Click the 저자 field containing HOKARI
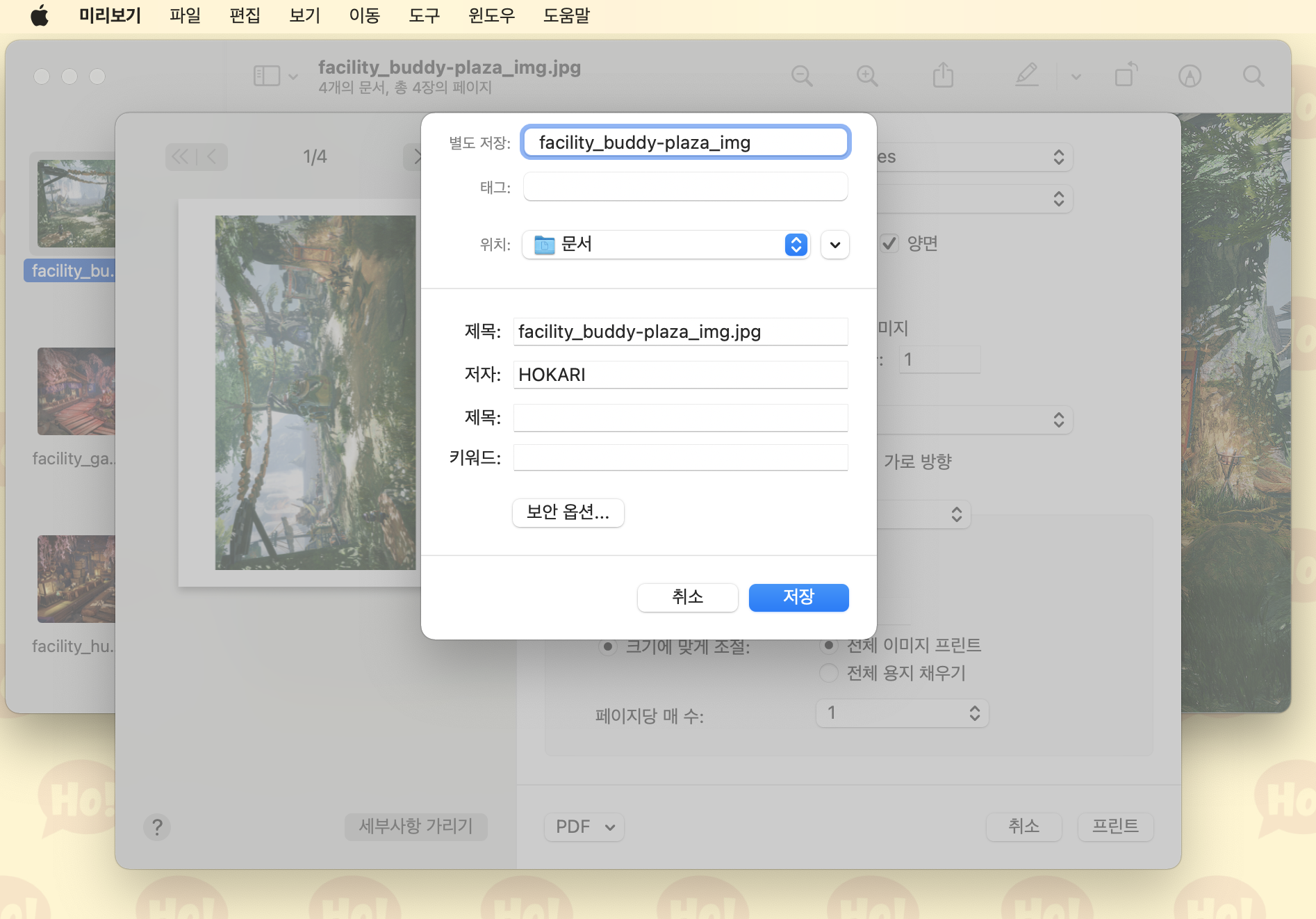1316x919 pixels. click(680, 375)
